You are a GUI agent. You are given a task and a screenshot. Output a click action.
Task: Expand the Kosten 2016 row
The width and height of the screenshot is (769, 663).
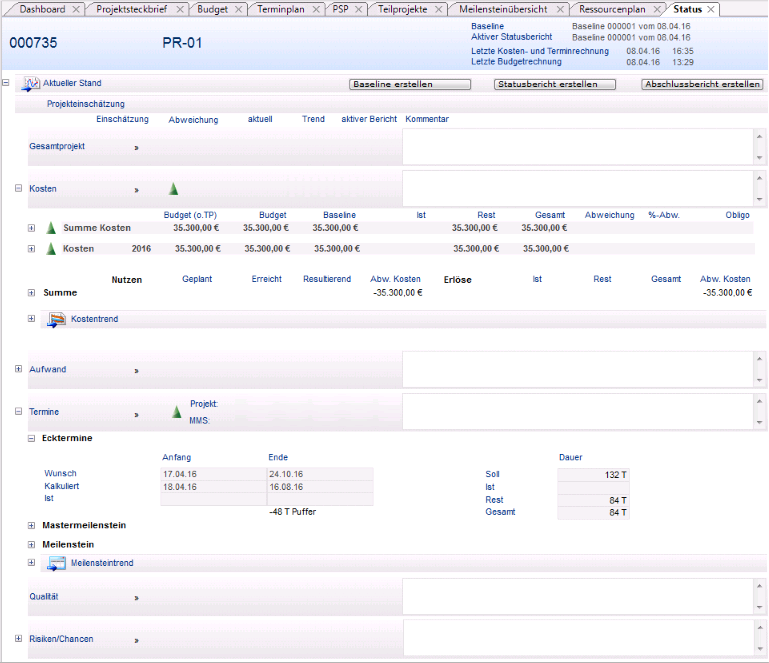[x=31, y=249]
